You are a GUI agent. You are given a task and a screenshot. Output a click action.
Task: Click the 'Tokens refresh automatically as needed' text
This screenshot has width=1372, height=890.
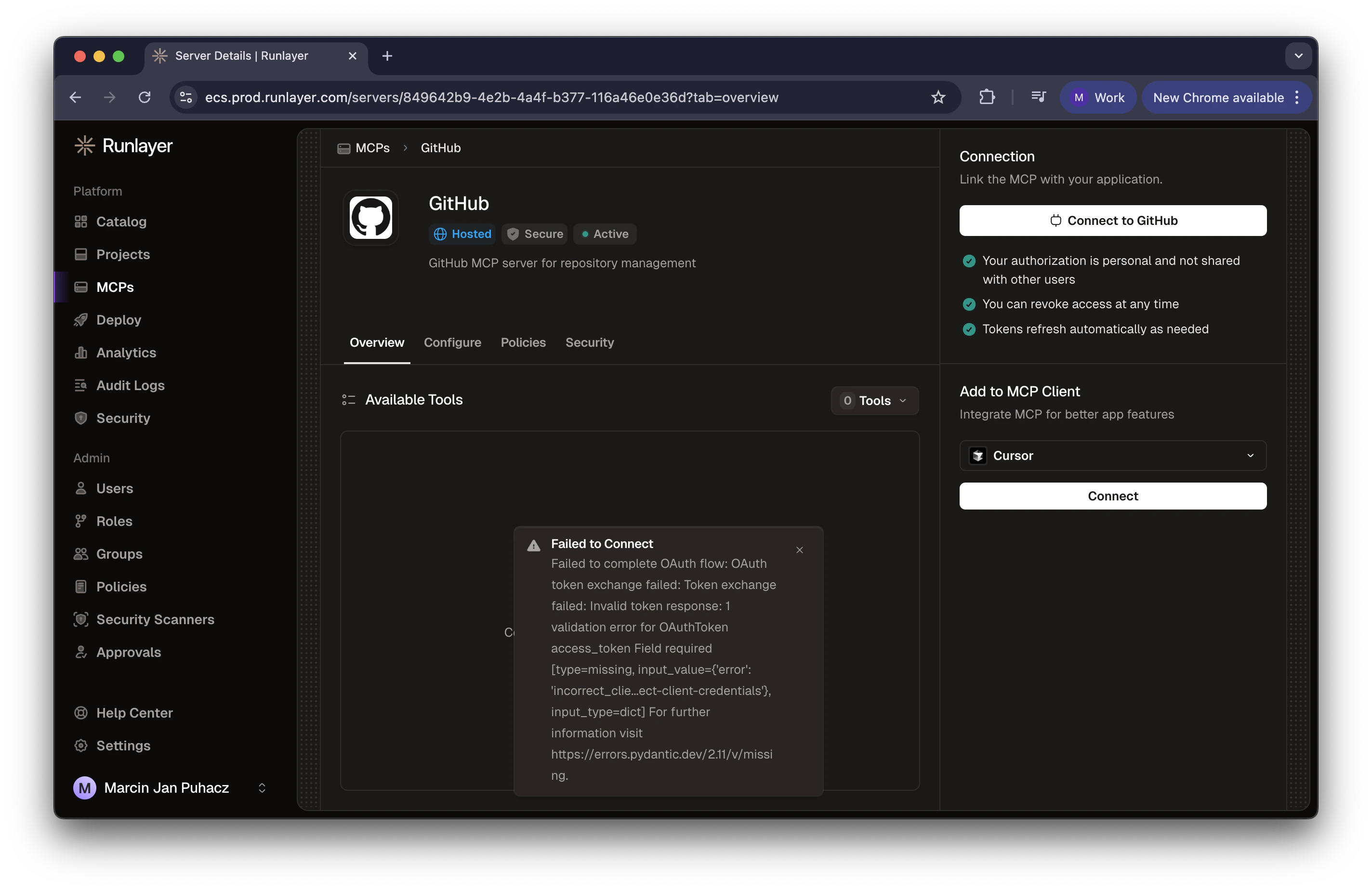point(1095,328)
